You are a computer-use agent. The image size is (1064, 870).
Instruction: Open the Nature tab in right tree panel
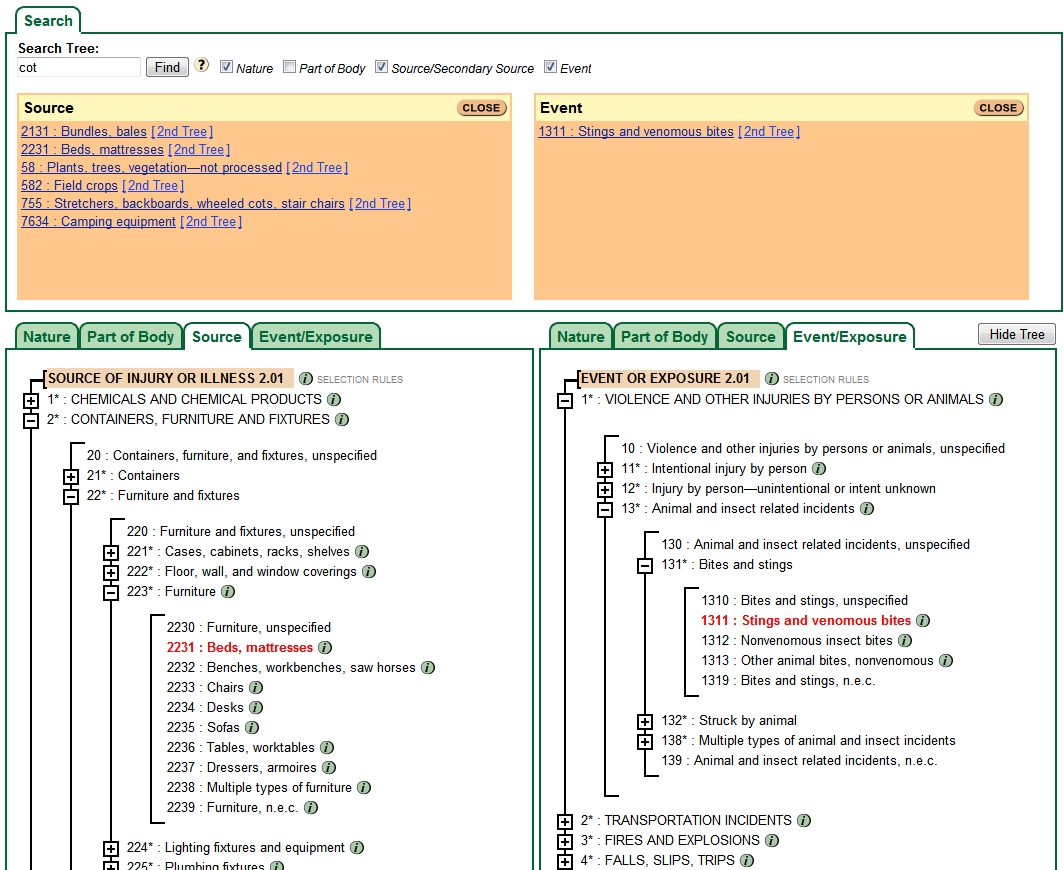tap(580, 337)
